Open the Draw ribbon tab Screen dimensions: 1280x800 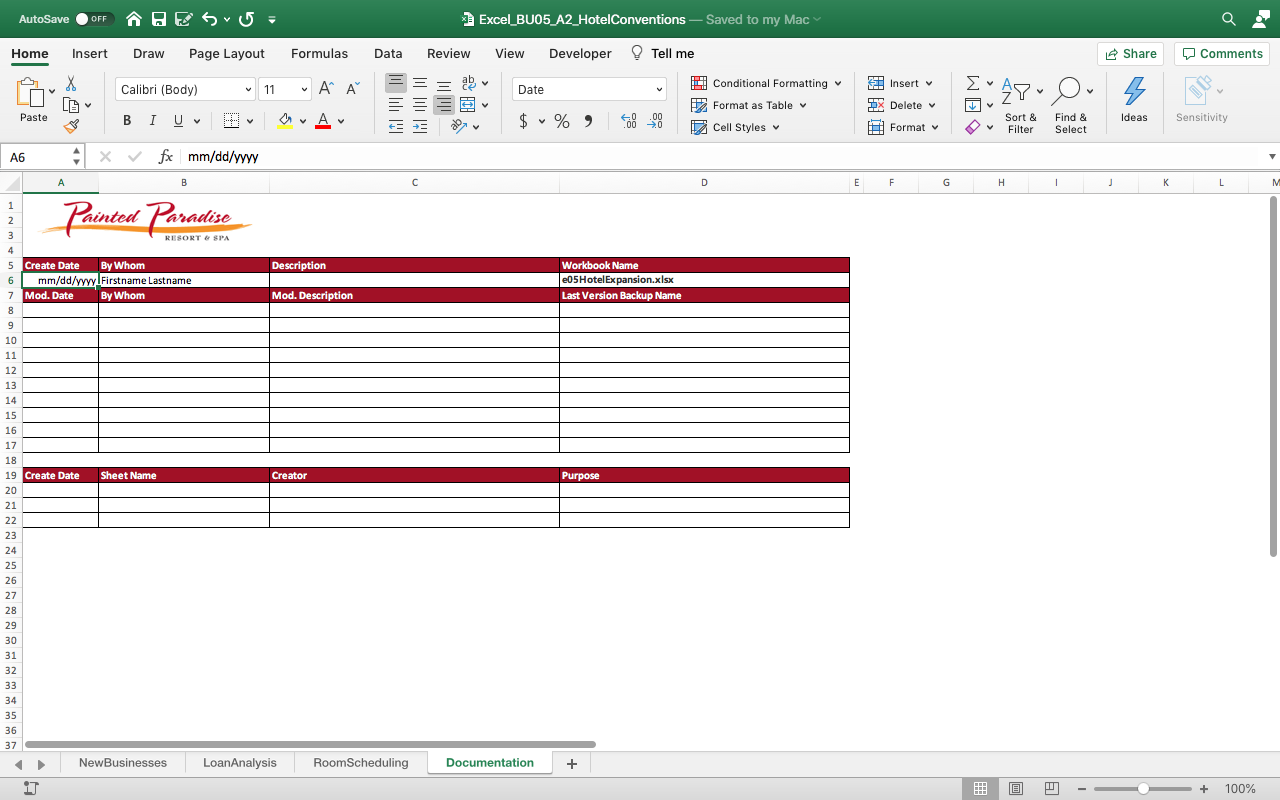tap(149, 54)
